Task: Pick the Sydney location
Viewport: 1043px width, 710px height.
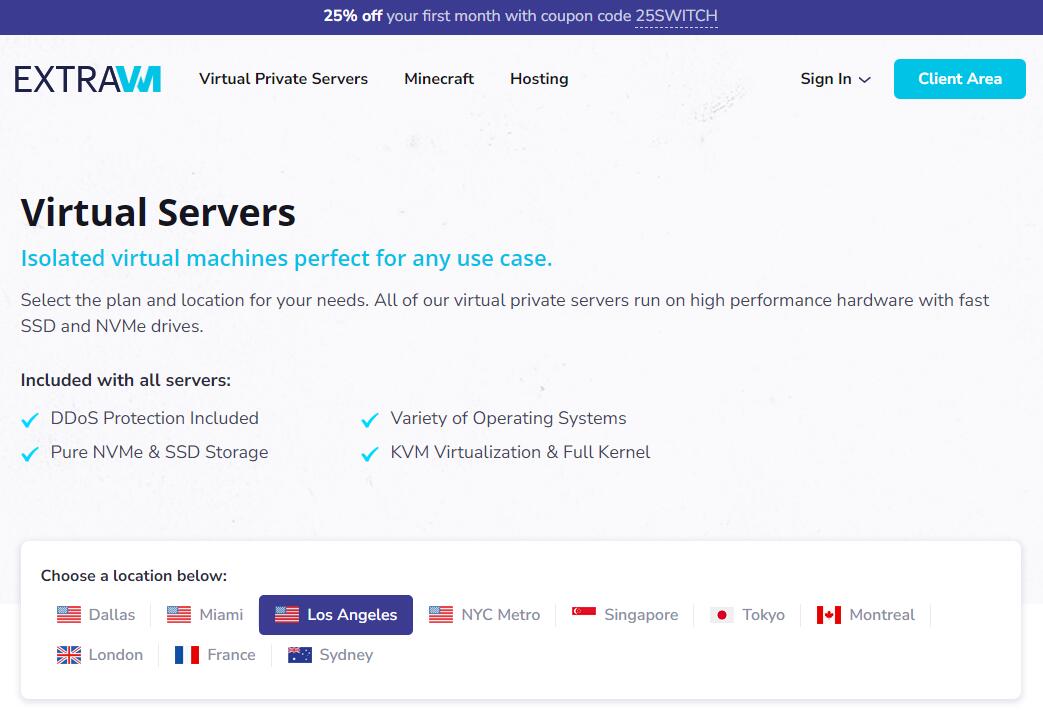Action: coord(330,655)
